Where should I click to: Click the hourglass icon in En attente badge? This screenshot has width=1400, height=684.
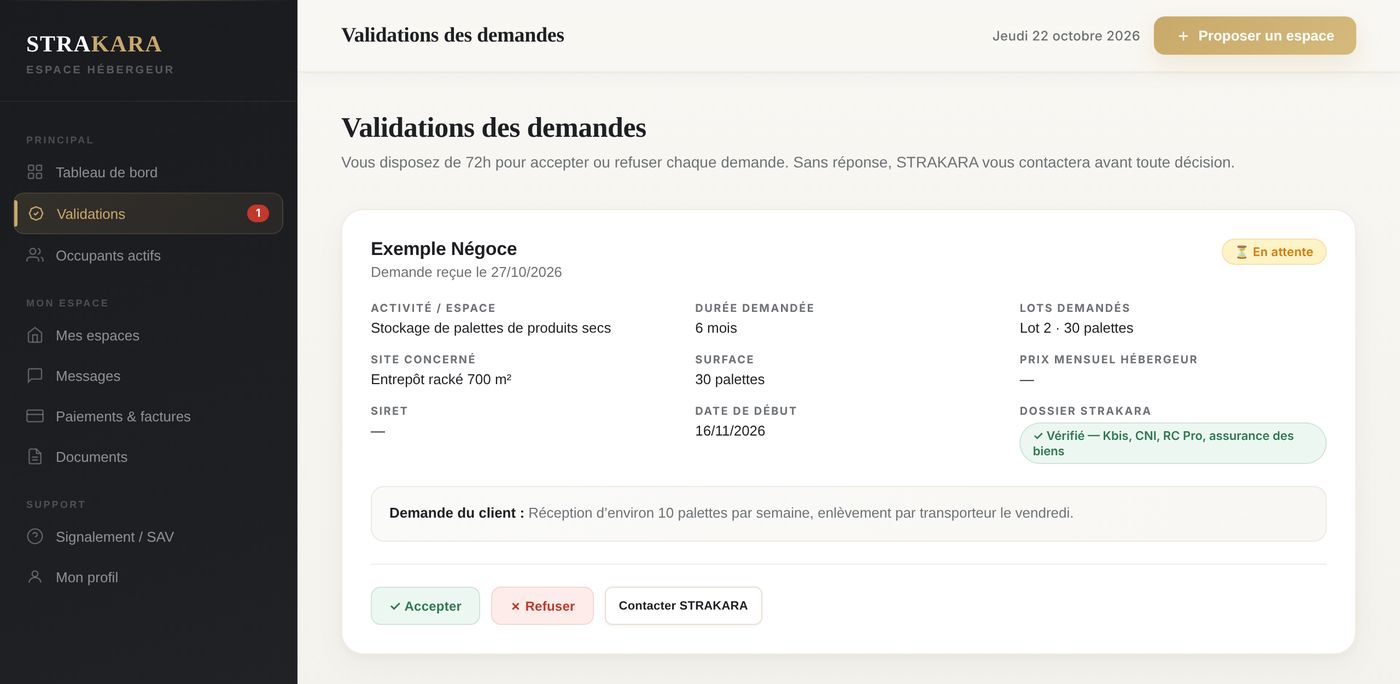(x=1242, y=252)
